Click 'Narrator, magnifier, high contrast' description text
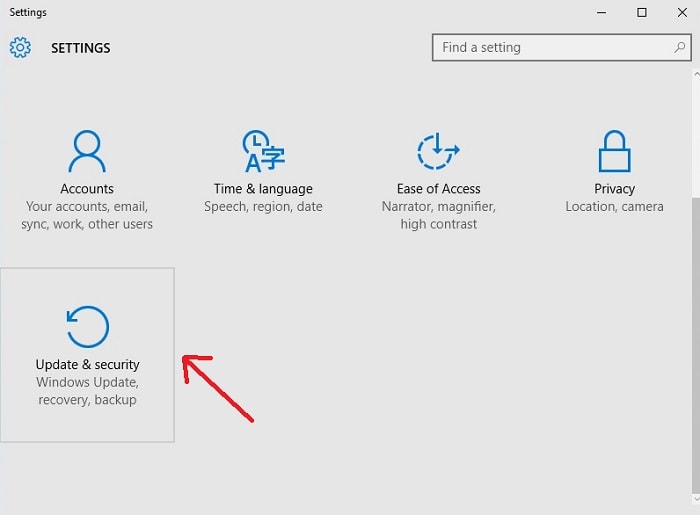 coord(438,215)
